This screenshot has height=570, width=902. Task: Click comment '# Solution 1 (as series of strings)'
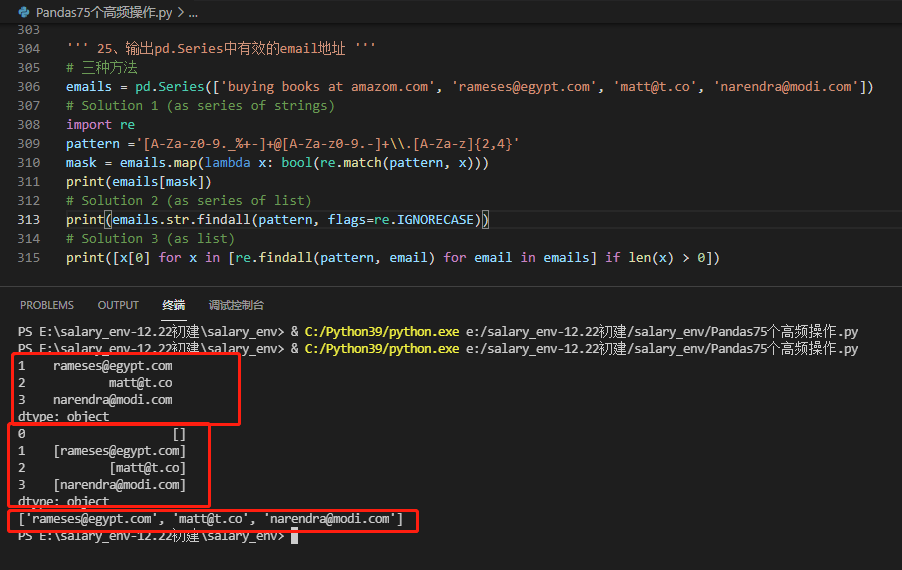tap(200, 105)
